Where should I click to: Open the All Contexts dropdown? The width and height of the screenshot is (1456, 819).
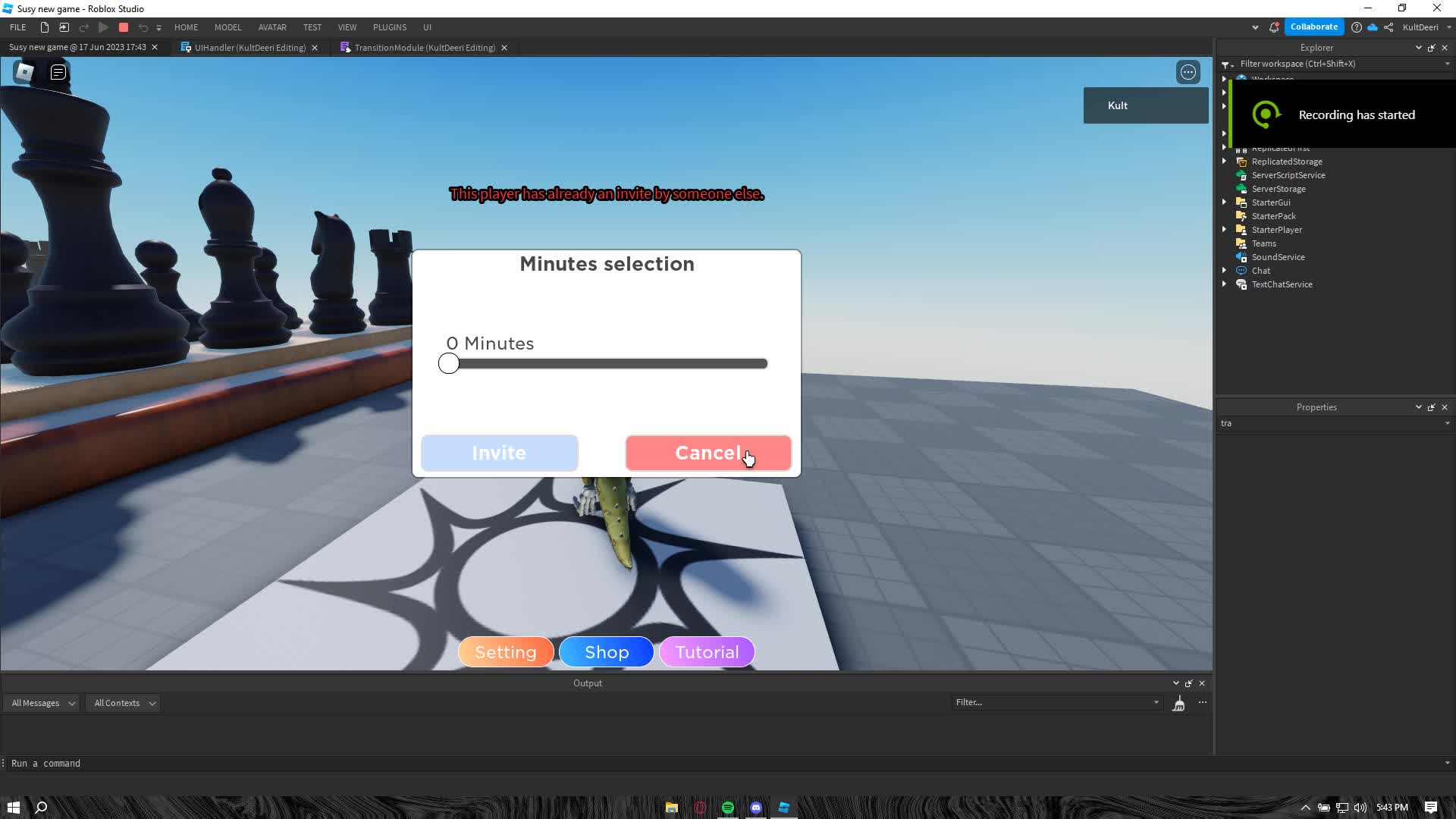[124, 703]
